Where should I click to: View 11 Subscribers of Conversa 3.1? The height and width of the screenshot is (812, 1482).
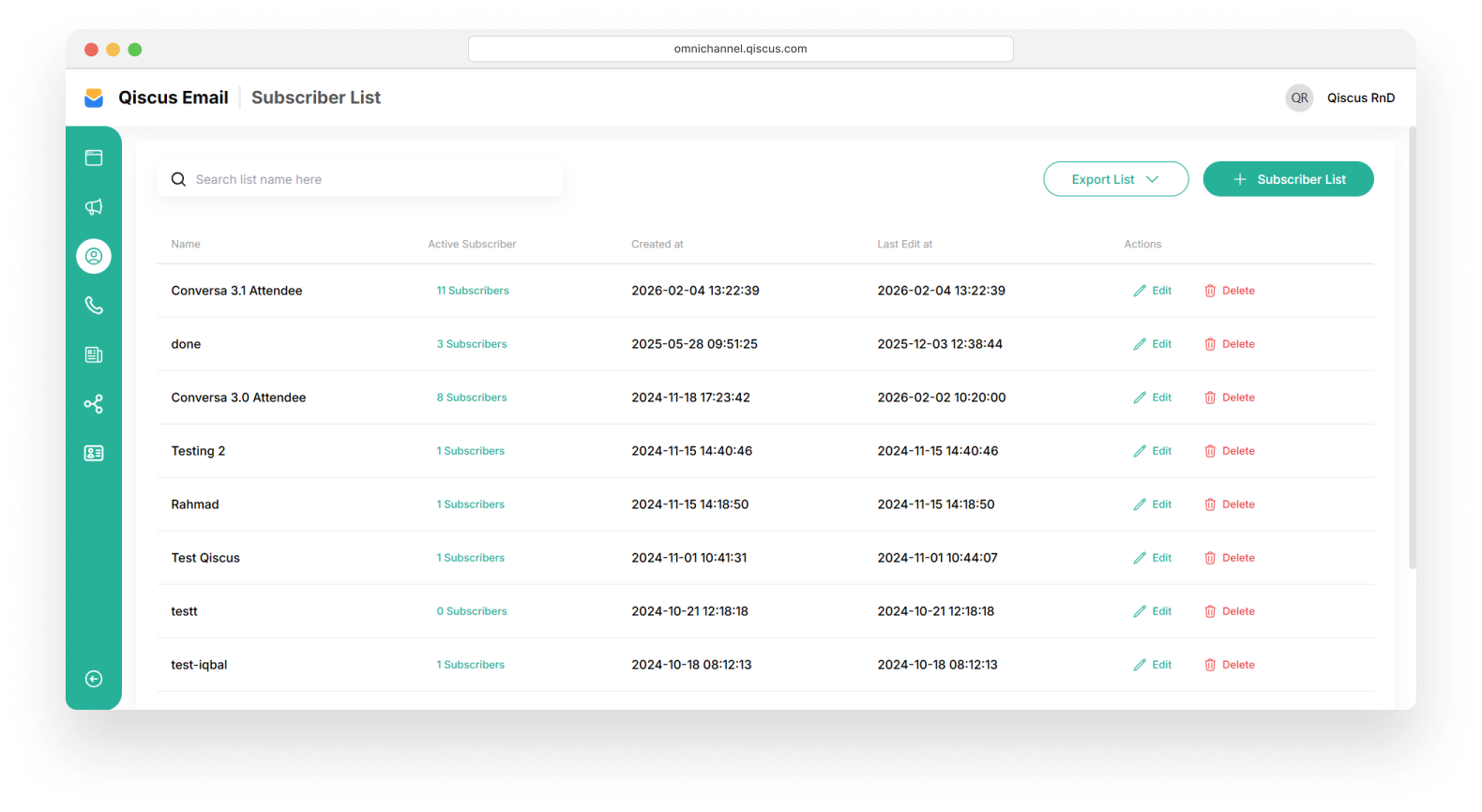point(473,291)
